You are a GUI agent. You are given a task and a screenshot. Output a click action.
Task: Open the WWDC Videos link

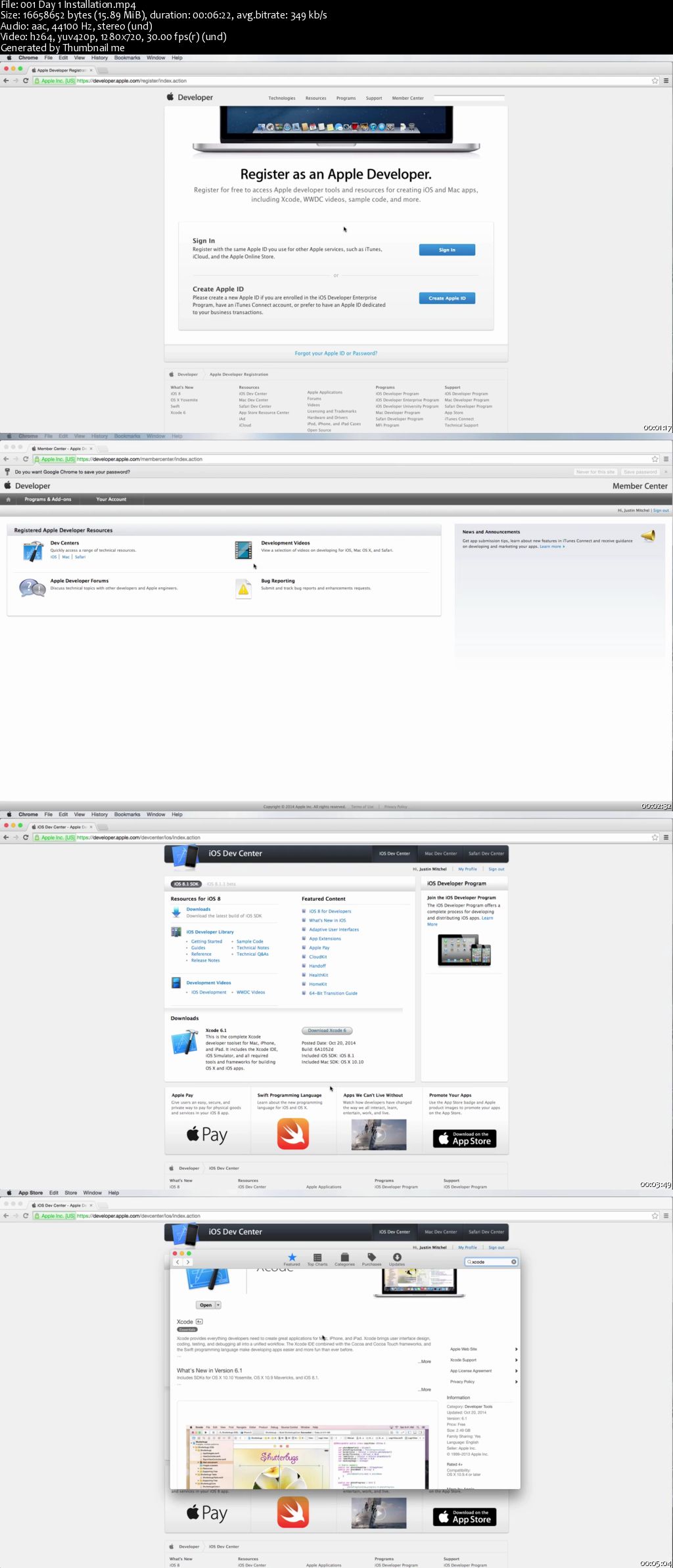250,993
